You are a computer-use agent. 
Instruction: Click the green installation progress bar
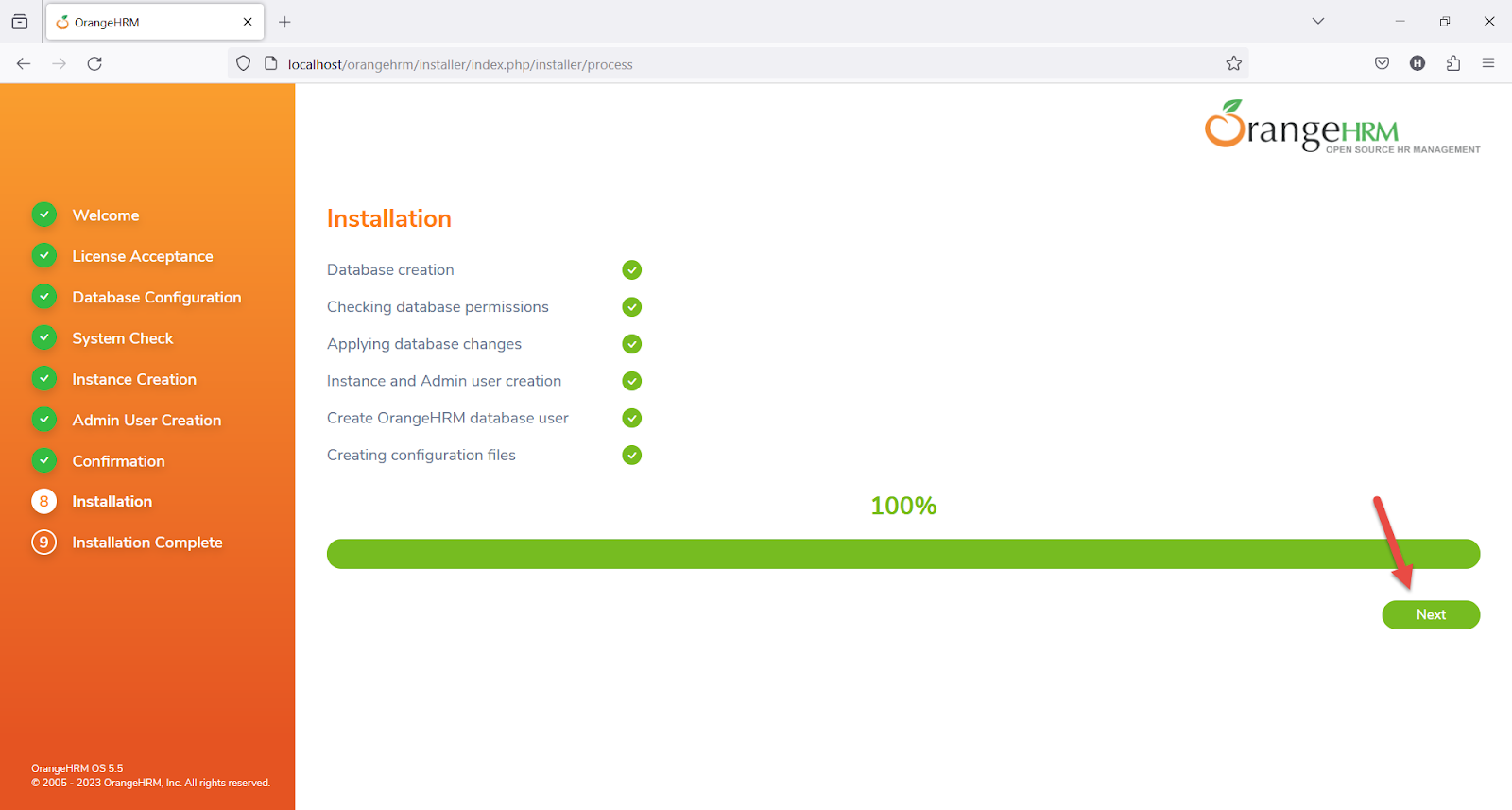coord(903,554)
